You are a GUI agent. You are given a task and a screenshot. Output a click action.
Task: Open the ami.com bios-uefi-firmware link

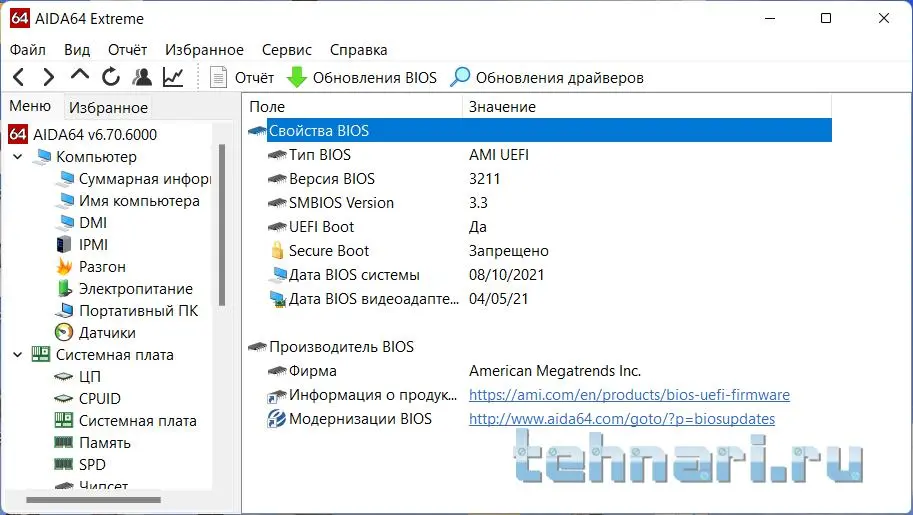click(629, 395)
